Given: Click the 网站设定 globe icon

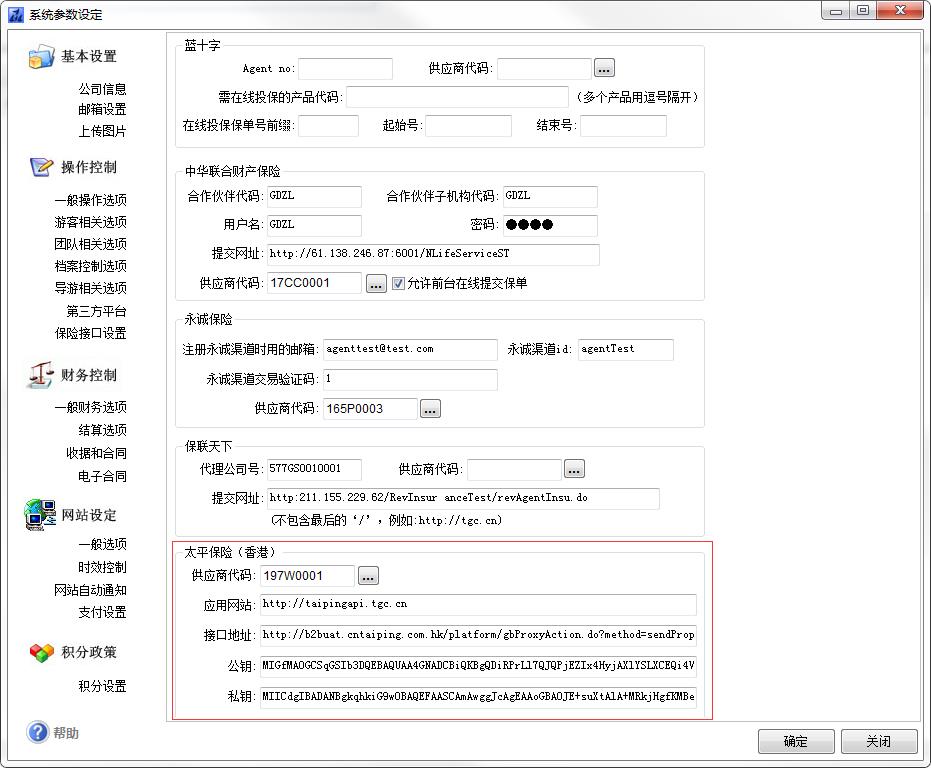Looking at the screenshot, I should click(x=41, y=514).
